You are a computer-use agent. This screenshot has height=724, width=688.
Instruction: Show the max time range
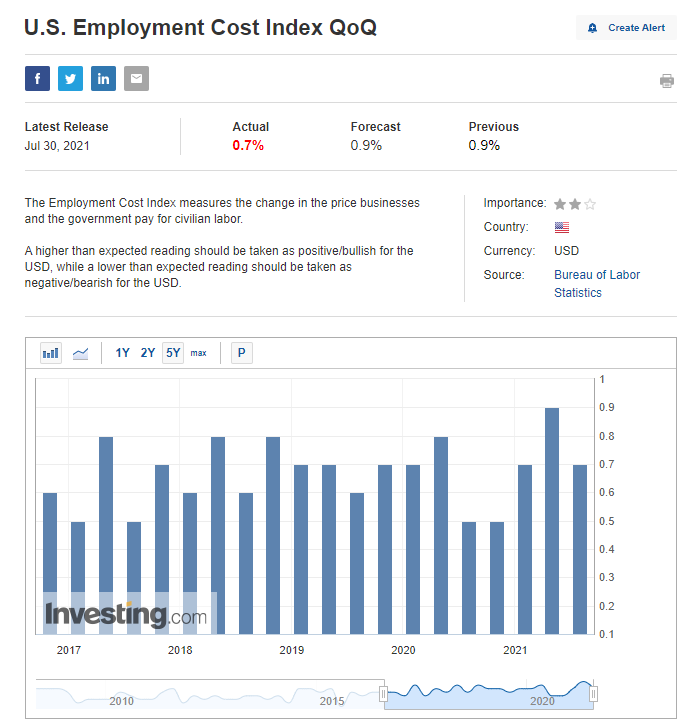click(199, 353)
